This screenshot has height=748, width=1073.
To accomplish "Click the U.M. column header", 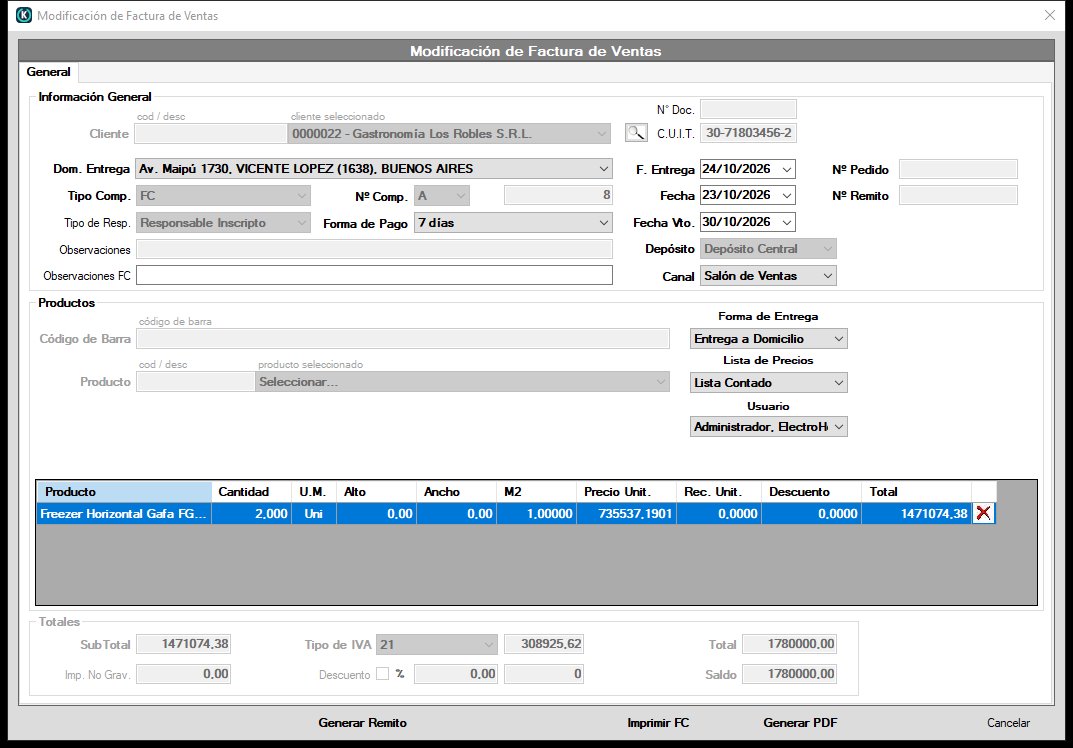I will [x=314, y=491].
